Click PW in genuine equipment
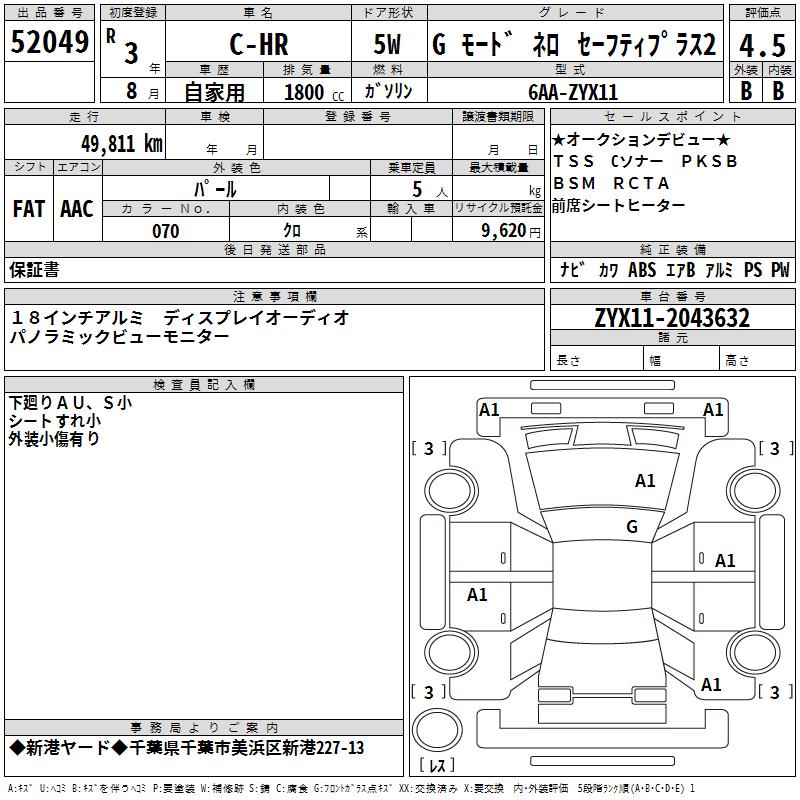Image resolution: width=800 pixels, height=800 pixels. (780, 269)
